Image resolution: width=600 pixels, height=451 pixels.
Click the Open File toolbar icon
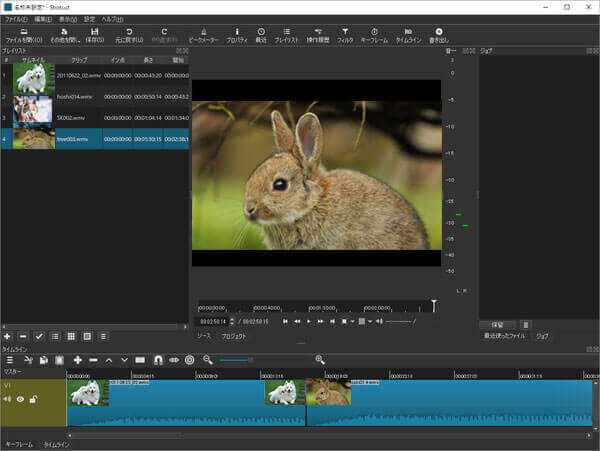click(x=21, y=34)
